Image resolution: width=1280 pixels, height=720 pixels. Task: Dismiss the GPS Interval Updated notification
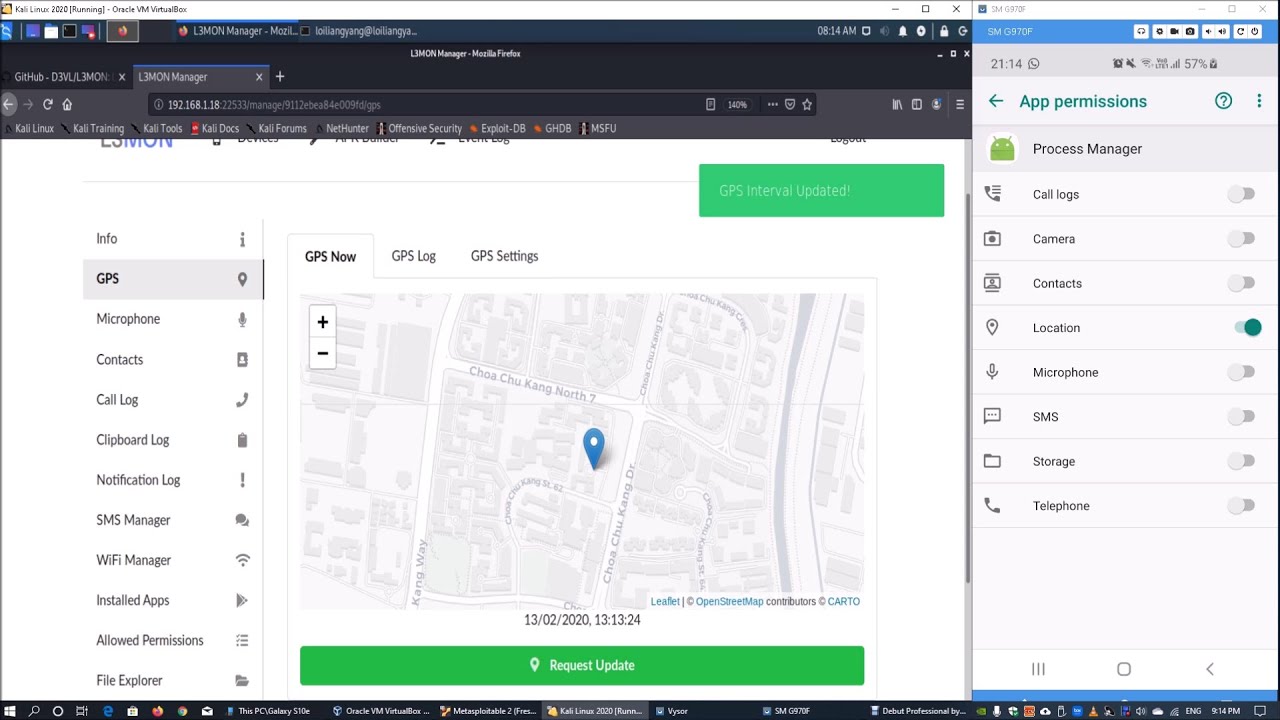[821, 190]
